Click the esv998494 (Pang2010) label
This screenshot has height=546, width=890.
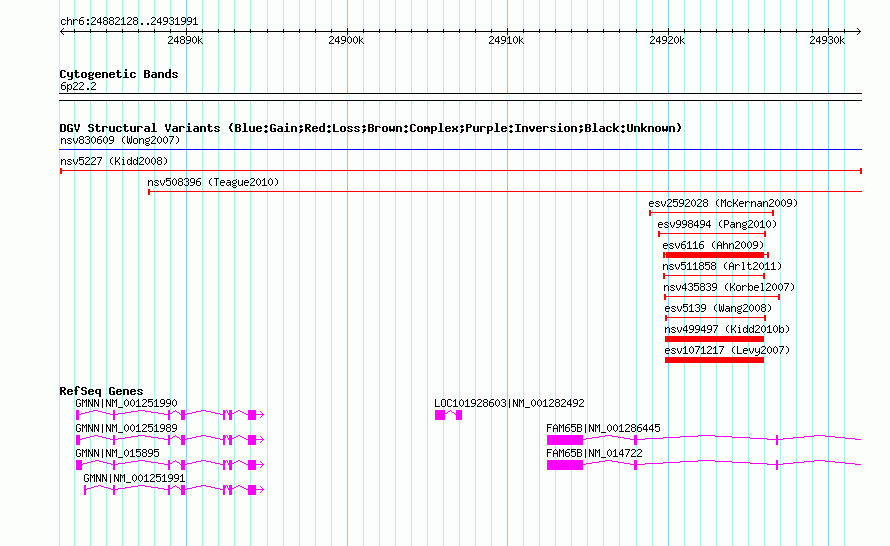coord(717,224)
